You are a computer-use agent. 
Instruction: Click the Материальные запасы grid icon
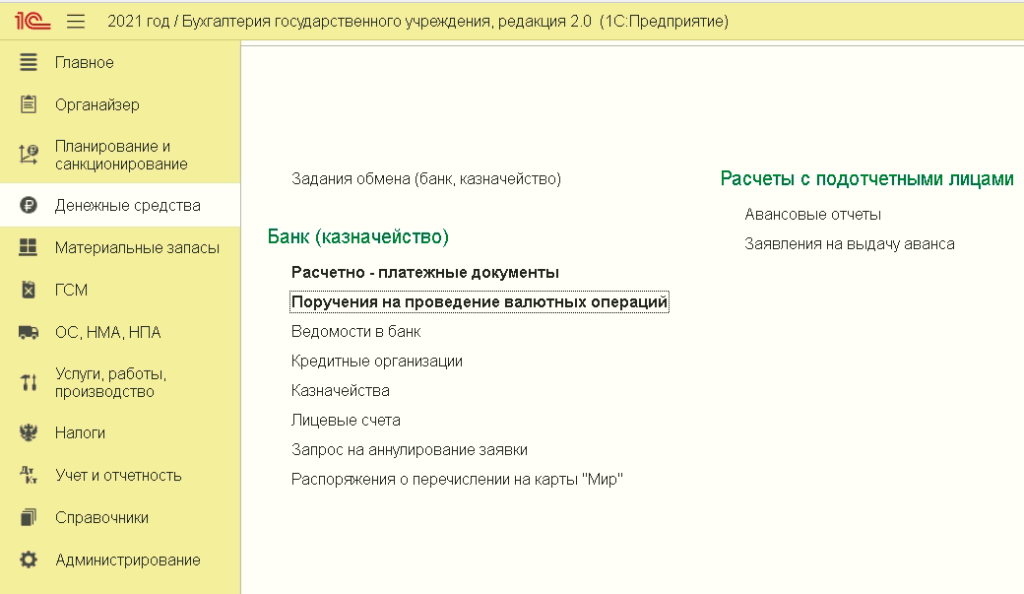[x=29, y=248]
